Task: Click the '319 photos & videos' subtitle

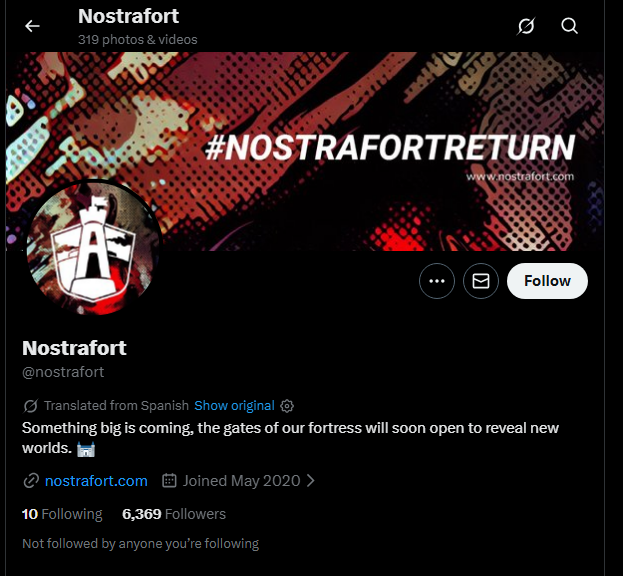Action: [138, 40]
